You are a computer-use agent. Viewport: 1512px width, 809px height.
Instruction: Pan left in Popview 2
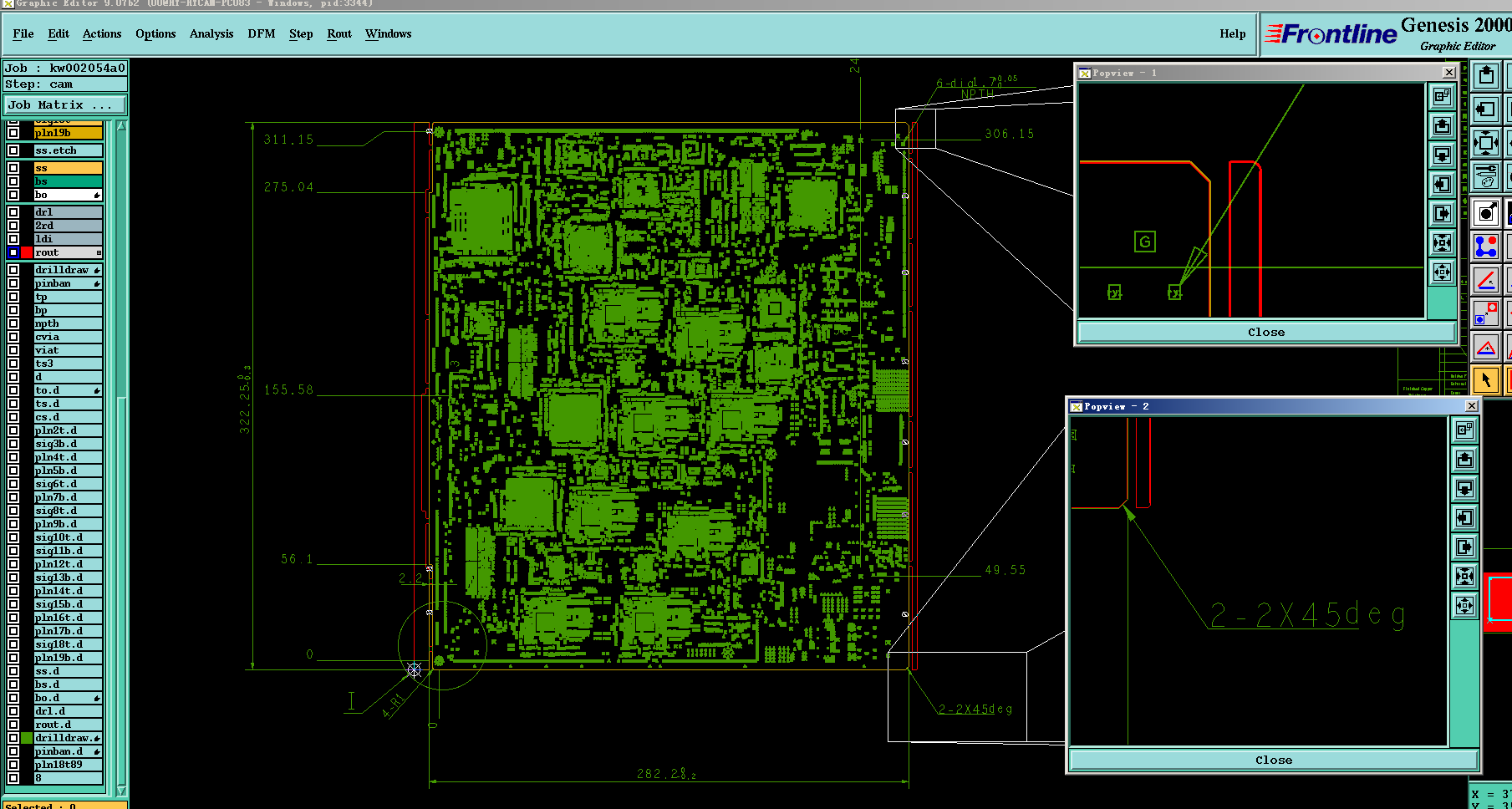coord(1464,517)
